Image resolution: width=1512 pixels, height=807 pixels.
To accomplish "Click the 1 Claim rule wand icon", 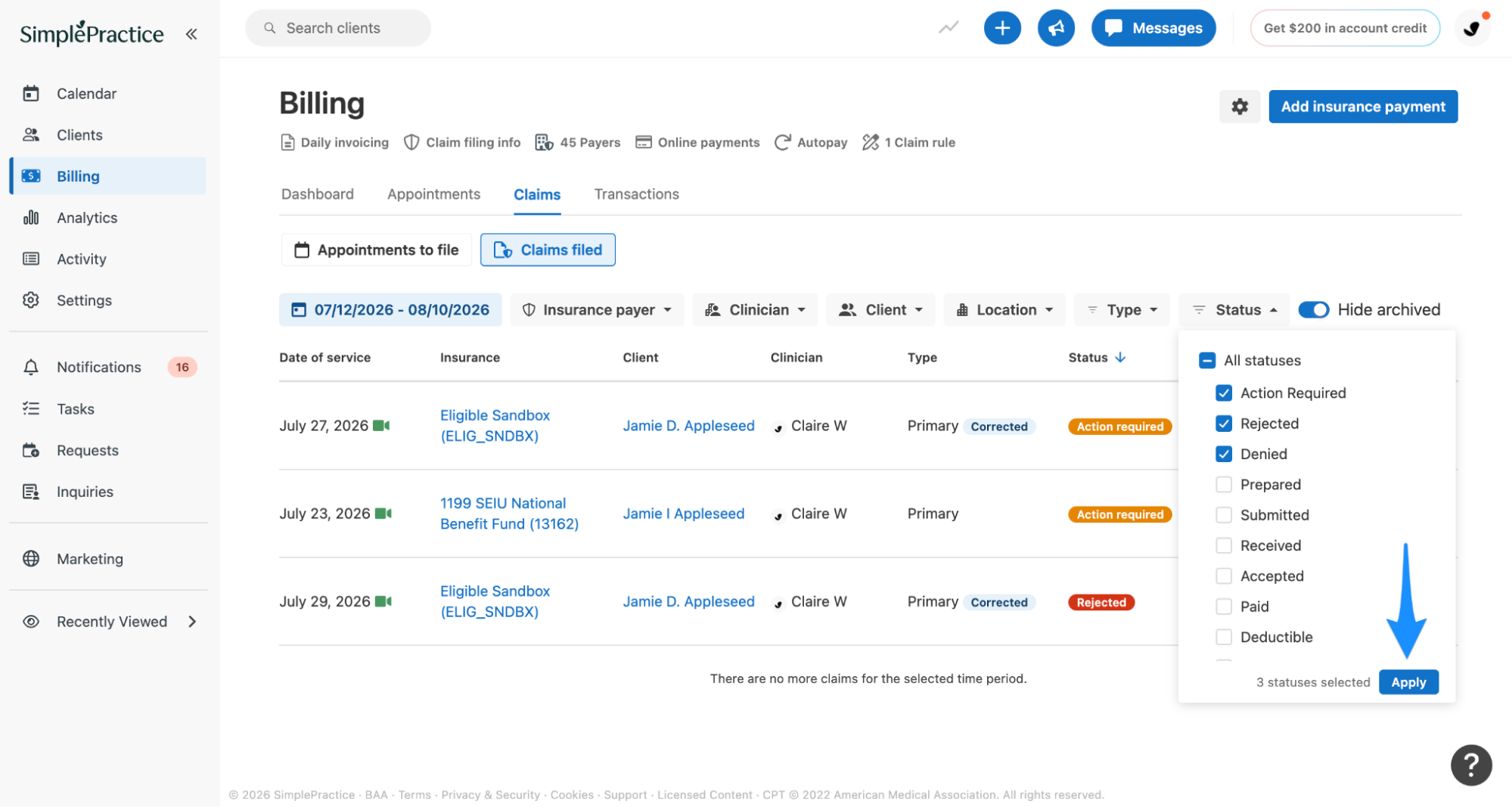I will click(x=871, y=142).
